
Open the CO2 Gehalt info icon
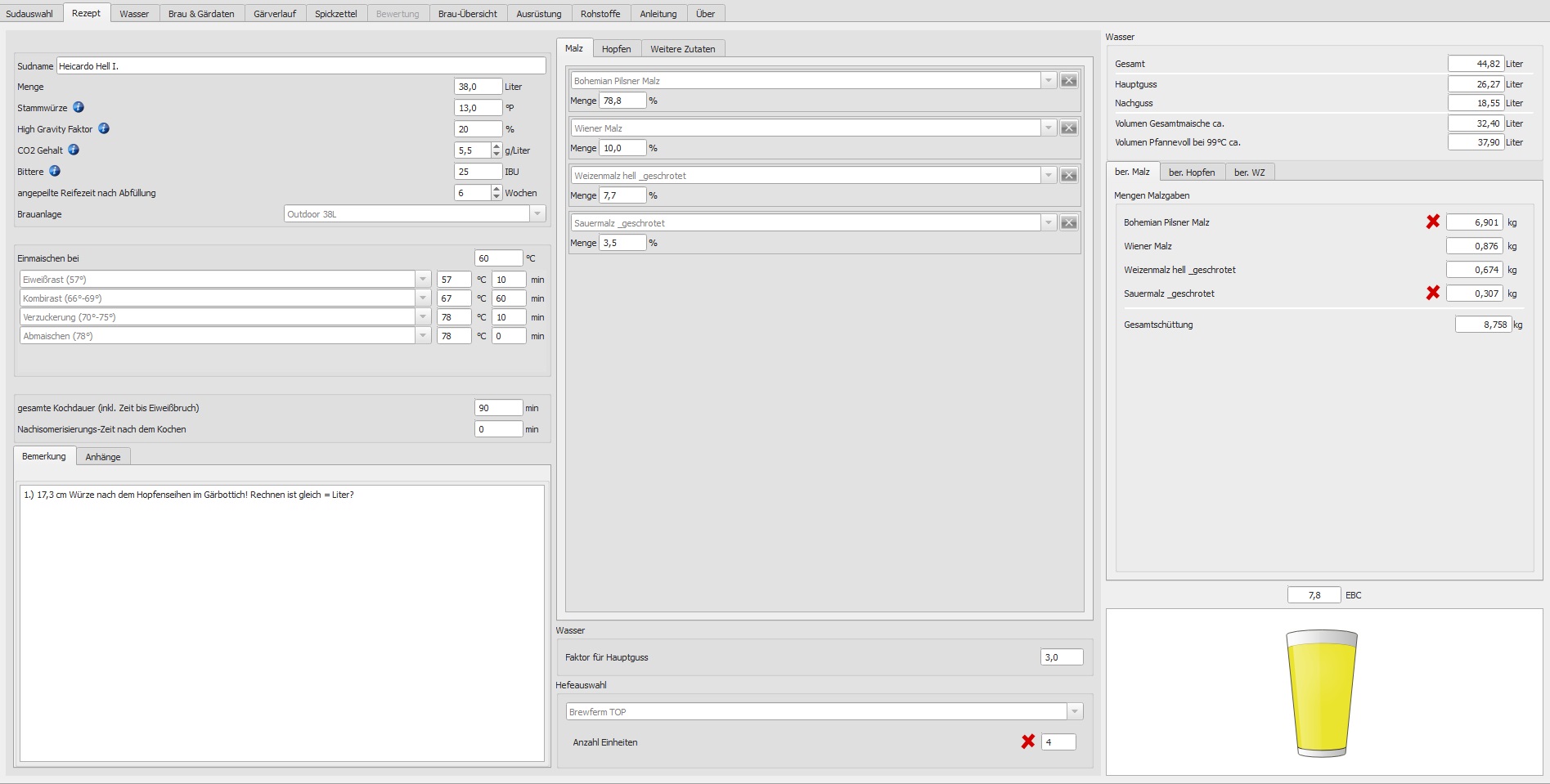[74, 150]
